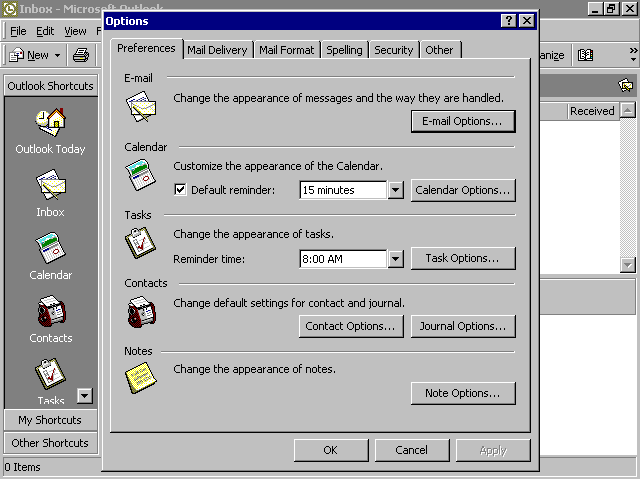This screenshot has width=640, height=480.
Task: Open Outlook Today shortcut icon
Action: click(x=51, y=122)
